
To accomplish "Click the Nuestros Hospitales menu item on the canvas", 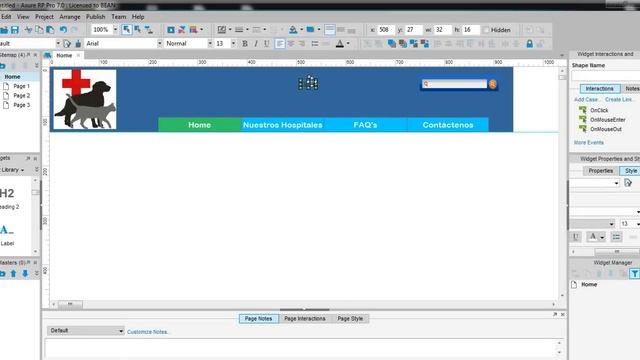I will click(x=282, y=125).
